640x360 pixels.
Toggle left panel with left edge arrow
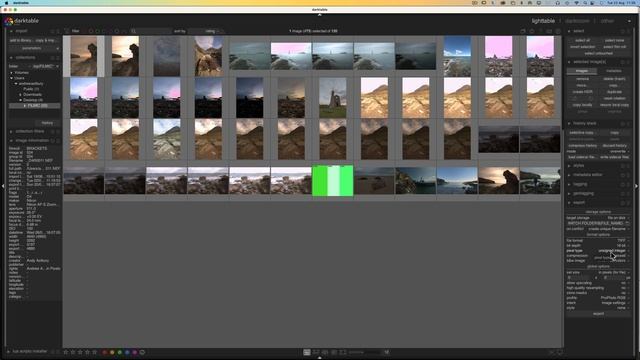pyautogui.click(x=3, y=186)
